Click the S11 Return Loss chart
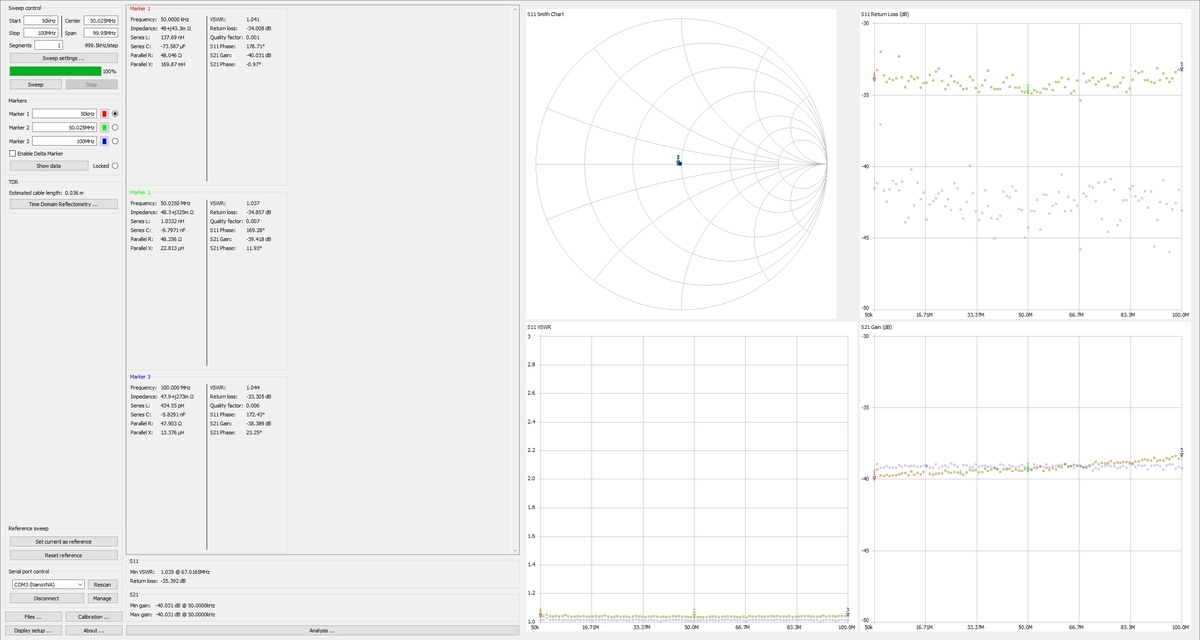1200x640 pixels. [x=1026, y=164]
